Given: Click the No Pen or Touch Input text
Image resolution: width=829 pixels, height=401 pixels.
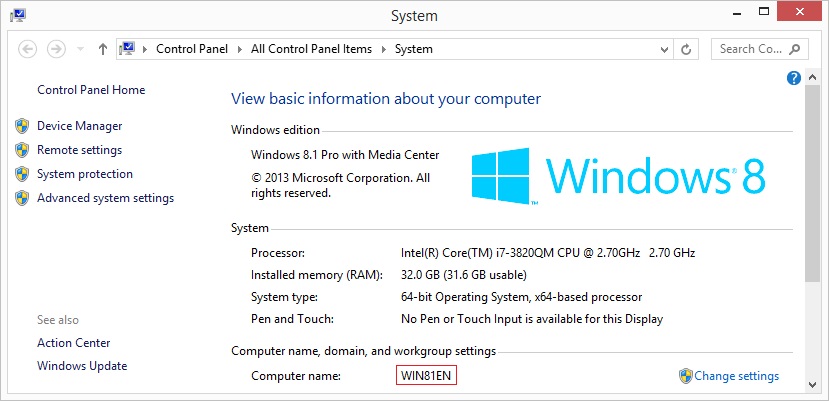Looking at the screenshot, I should click(532, 320).
